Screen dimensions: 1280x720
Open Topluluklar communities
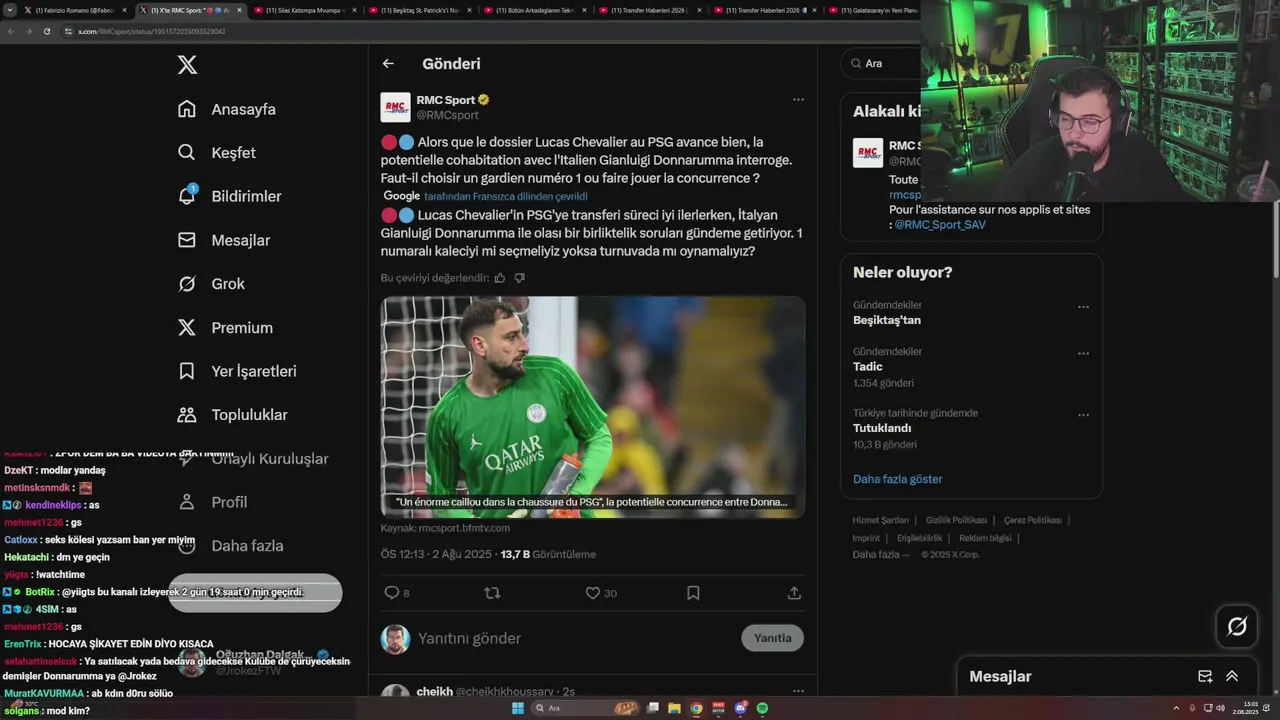(x=232, y=415)
